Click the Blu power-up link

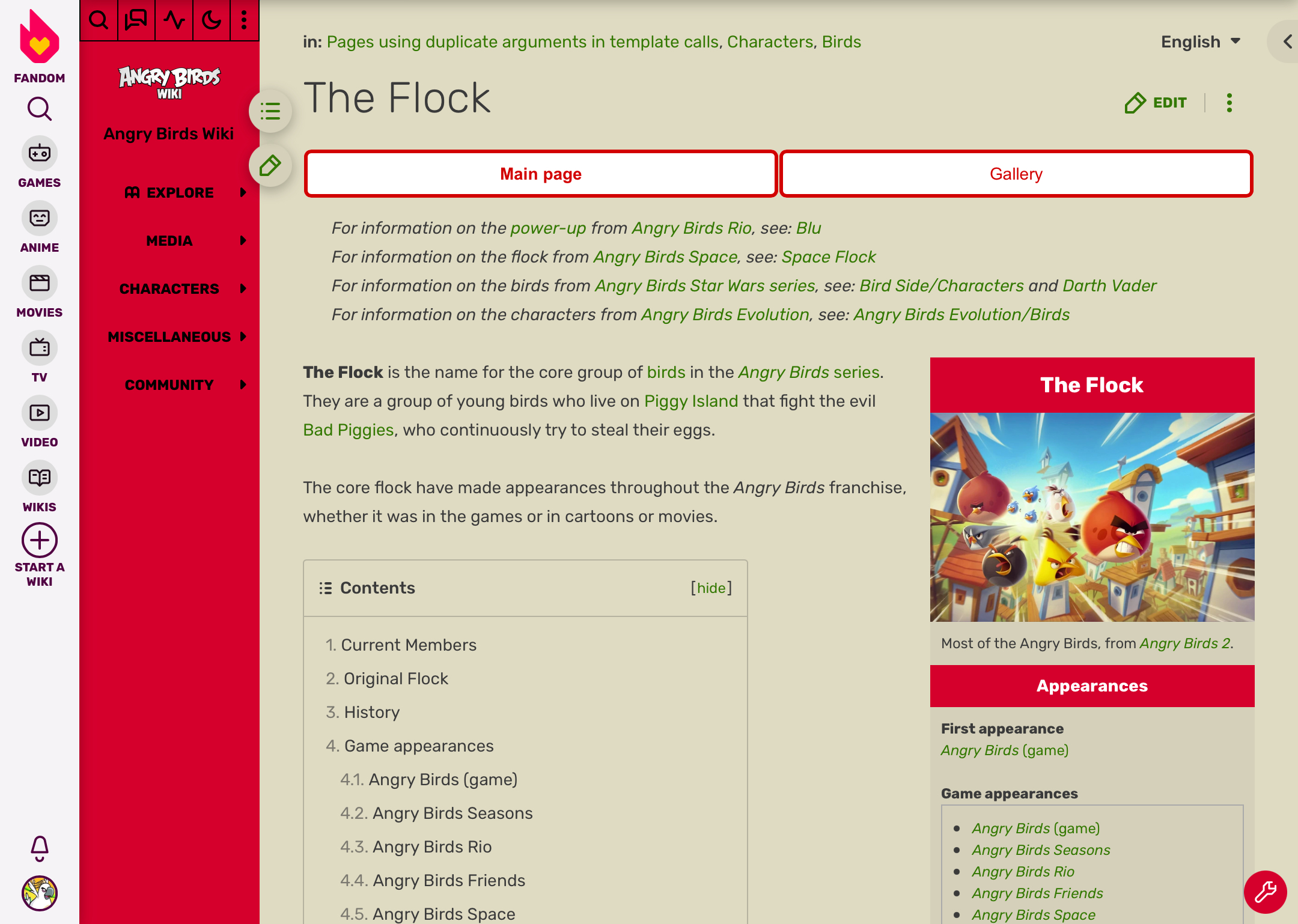pos(808,228)
